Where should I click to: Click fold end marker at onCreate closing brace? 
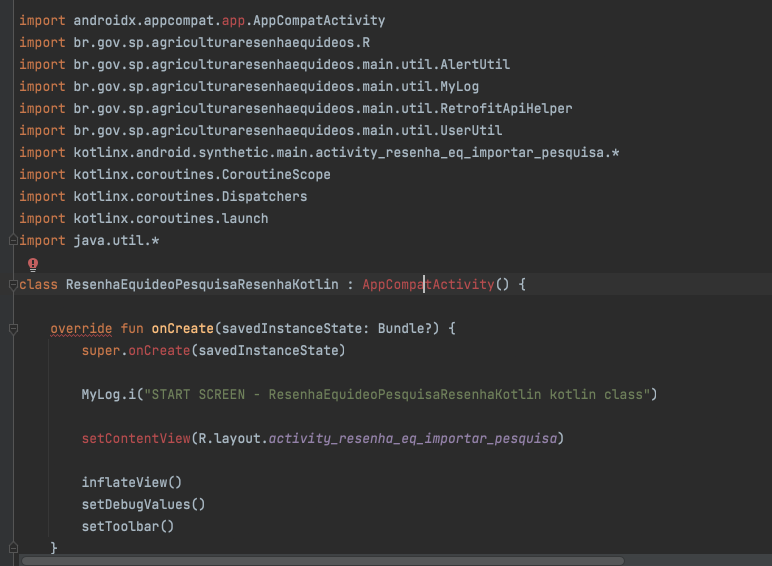pyautogui.click(x=13, y=547)
